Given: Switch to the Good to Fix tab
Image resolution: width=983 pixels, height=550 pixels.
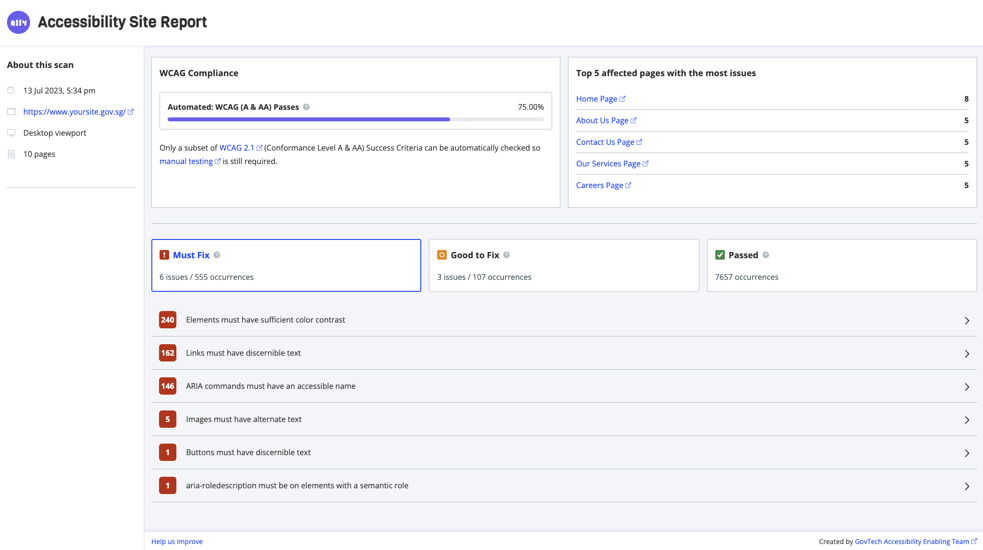Looking at the screenshot, I should [x=564, y=265].
